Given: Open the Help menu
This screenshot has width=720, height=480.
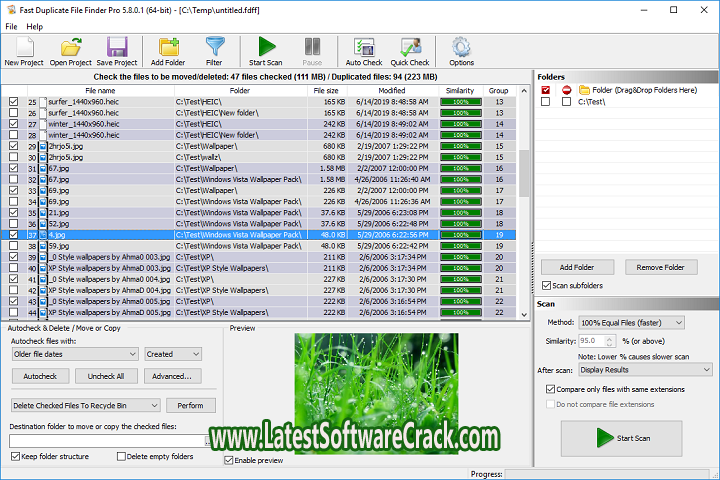Looking at the screenshot, I should 35,26.
